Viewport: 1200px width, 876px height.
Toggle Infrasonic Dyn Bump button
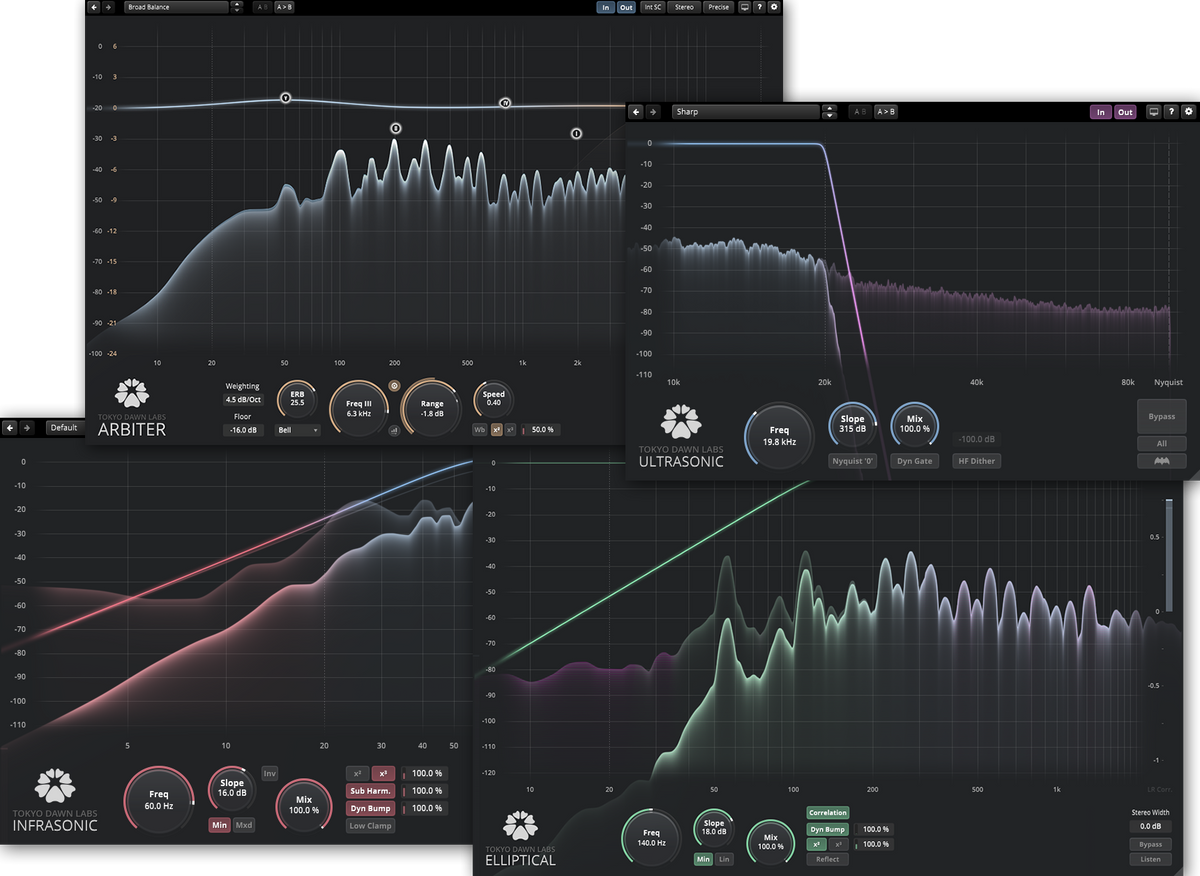tap(370, 808)
